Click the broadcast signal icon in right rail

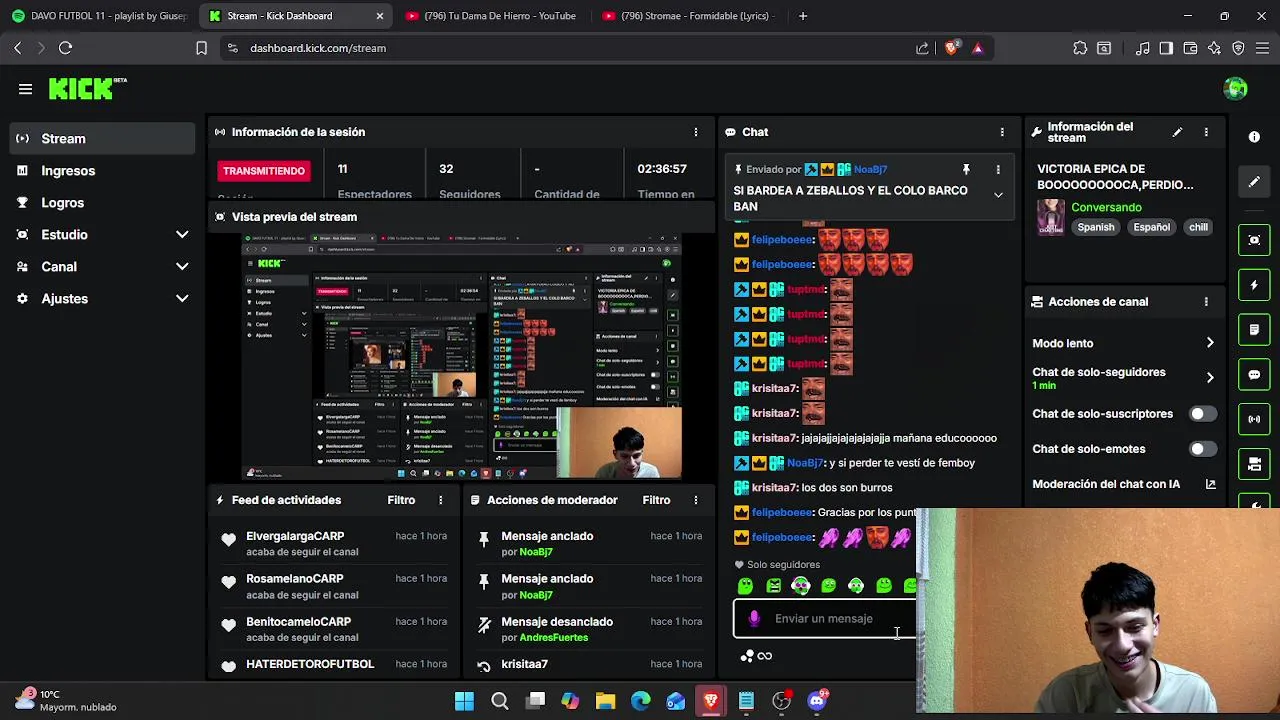(1254, 419)
